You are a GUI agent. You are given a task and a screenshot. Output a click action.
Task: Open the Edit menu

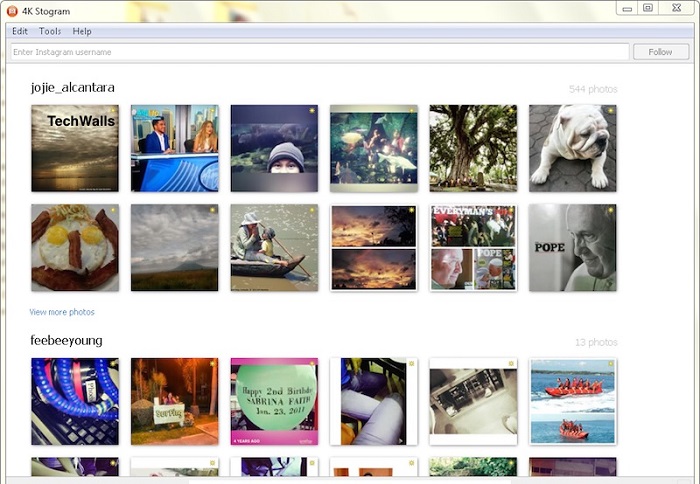point(20,31)
